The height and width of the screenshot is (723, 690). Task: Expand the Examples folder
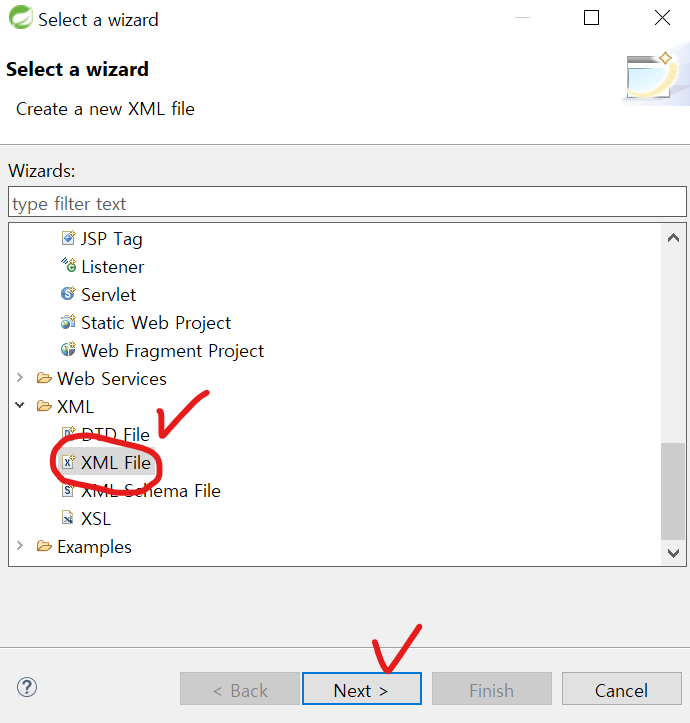(19, 546)
